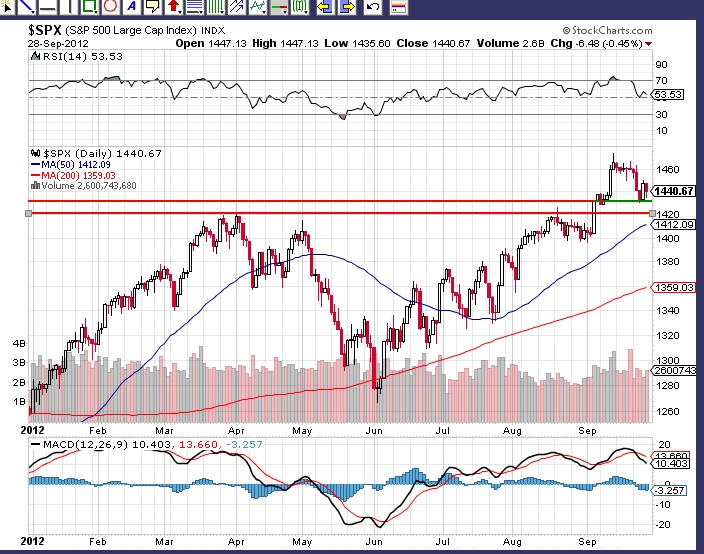Click the 10.403 MACD value tag
Viewport: 704px width, 554px height.
point(670,463)
